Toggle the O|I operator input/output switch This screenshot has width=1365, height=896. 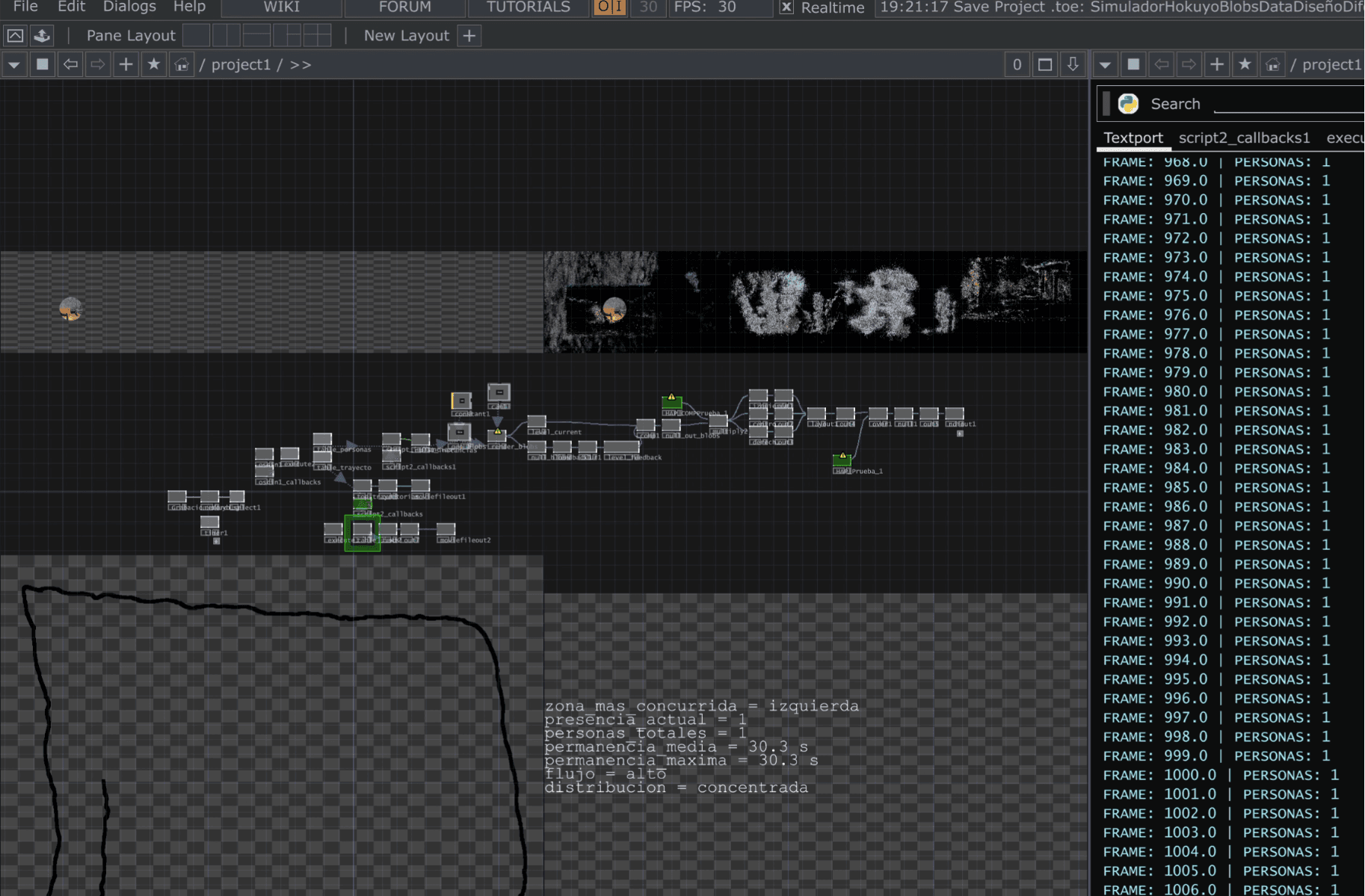click(x=610, y=7)
